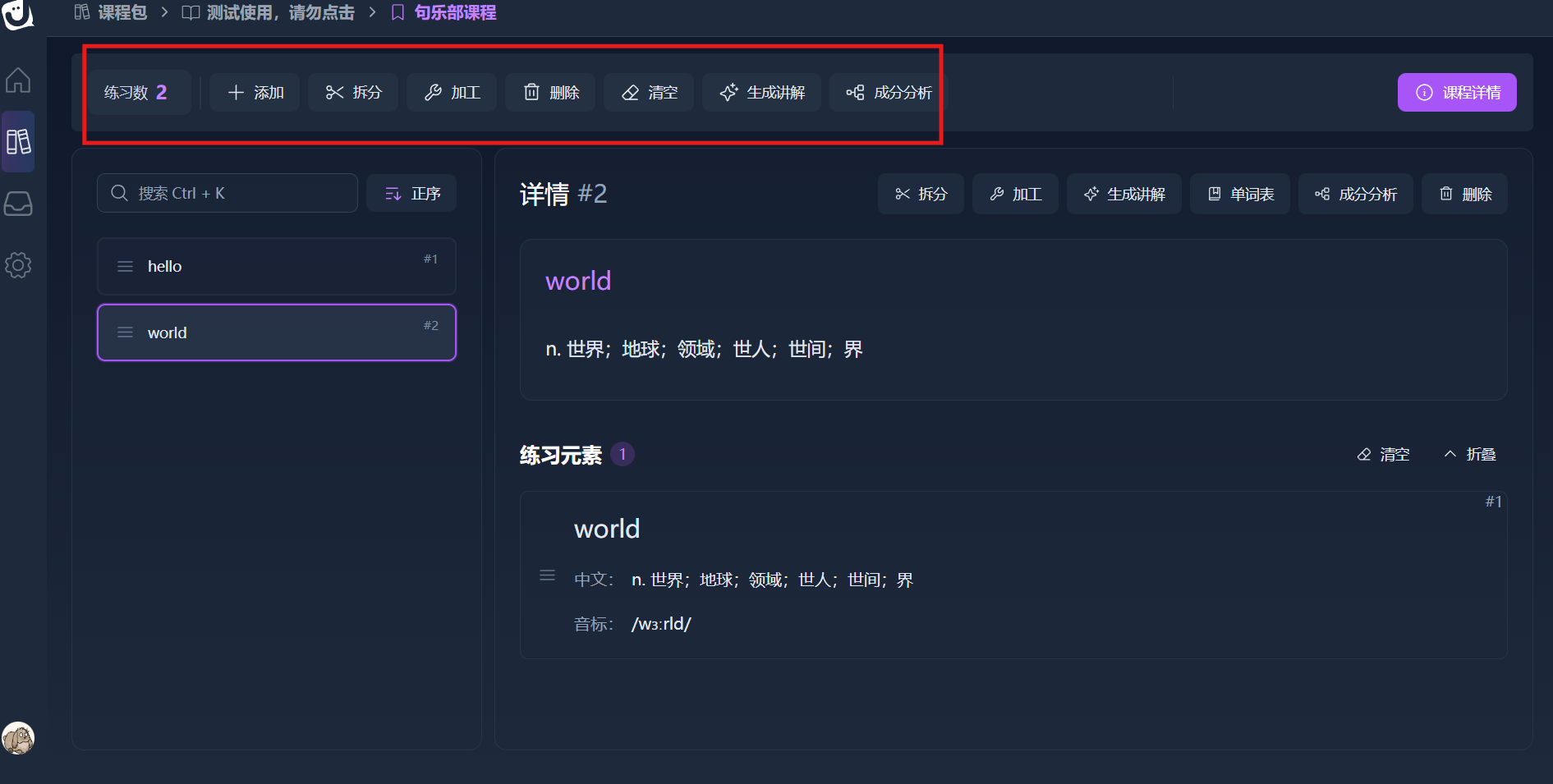Image resolution: width=1553 pixels, height=784 pixels.
Task: Click drag handle of practice element world
Action: point(547,575)
